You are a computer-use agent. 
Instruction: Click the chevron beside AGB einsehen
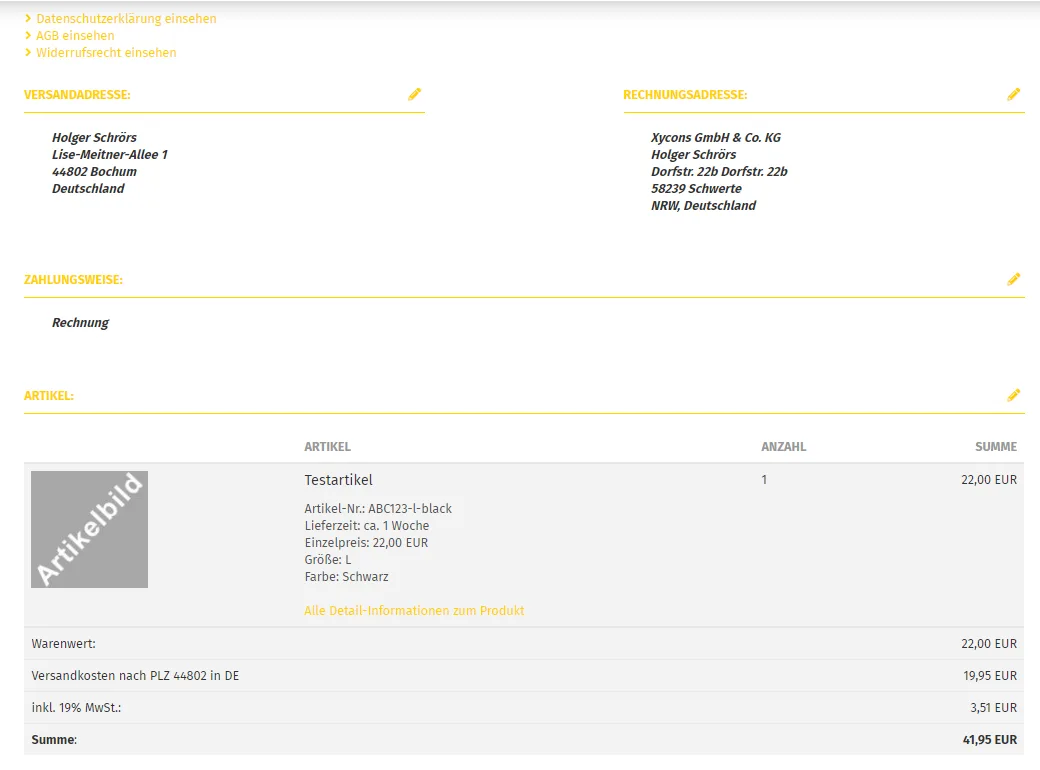coord(28,35)
